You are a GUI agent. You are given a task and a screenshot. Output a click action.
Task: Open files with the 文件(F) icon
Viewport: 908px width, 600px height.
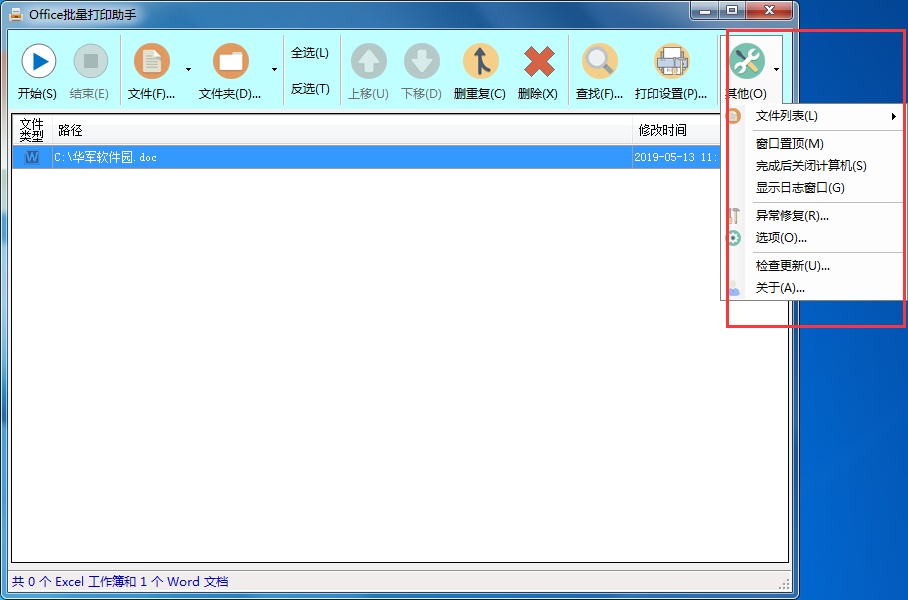pyautogui.click(x=151, y=62)
